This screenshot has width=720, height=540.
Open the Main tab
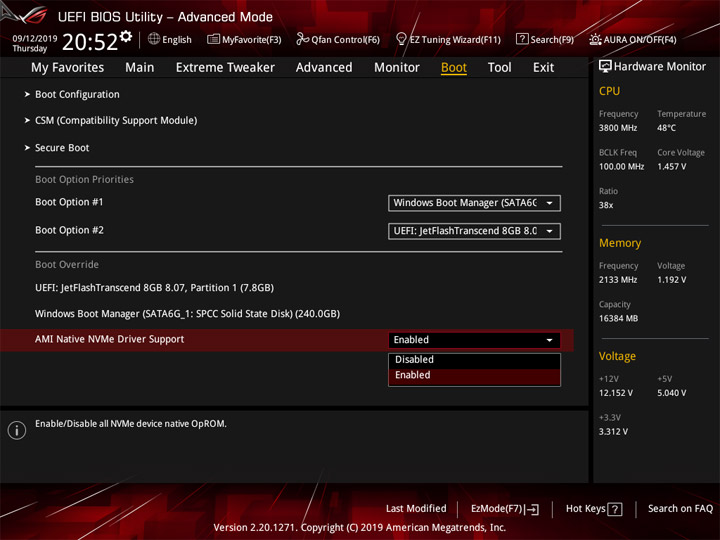click(140, 68)
